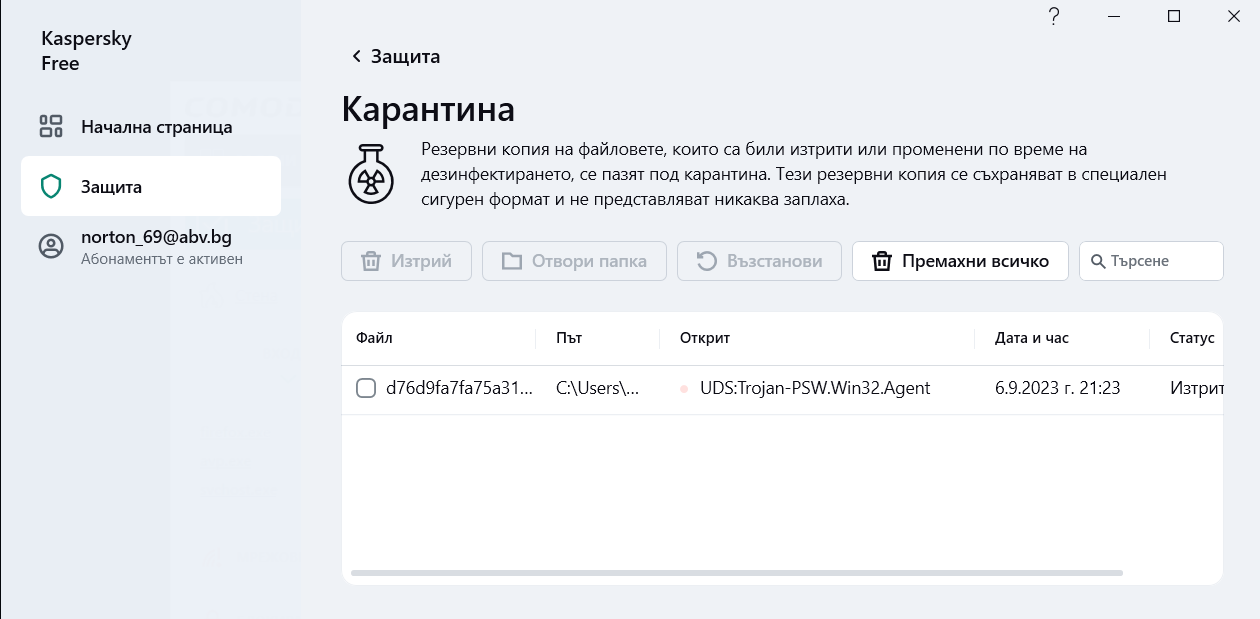
Task: Sort by the Път column header
Action: 569,338
